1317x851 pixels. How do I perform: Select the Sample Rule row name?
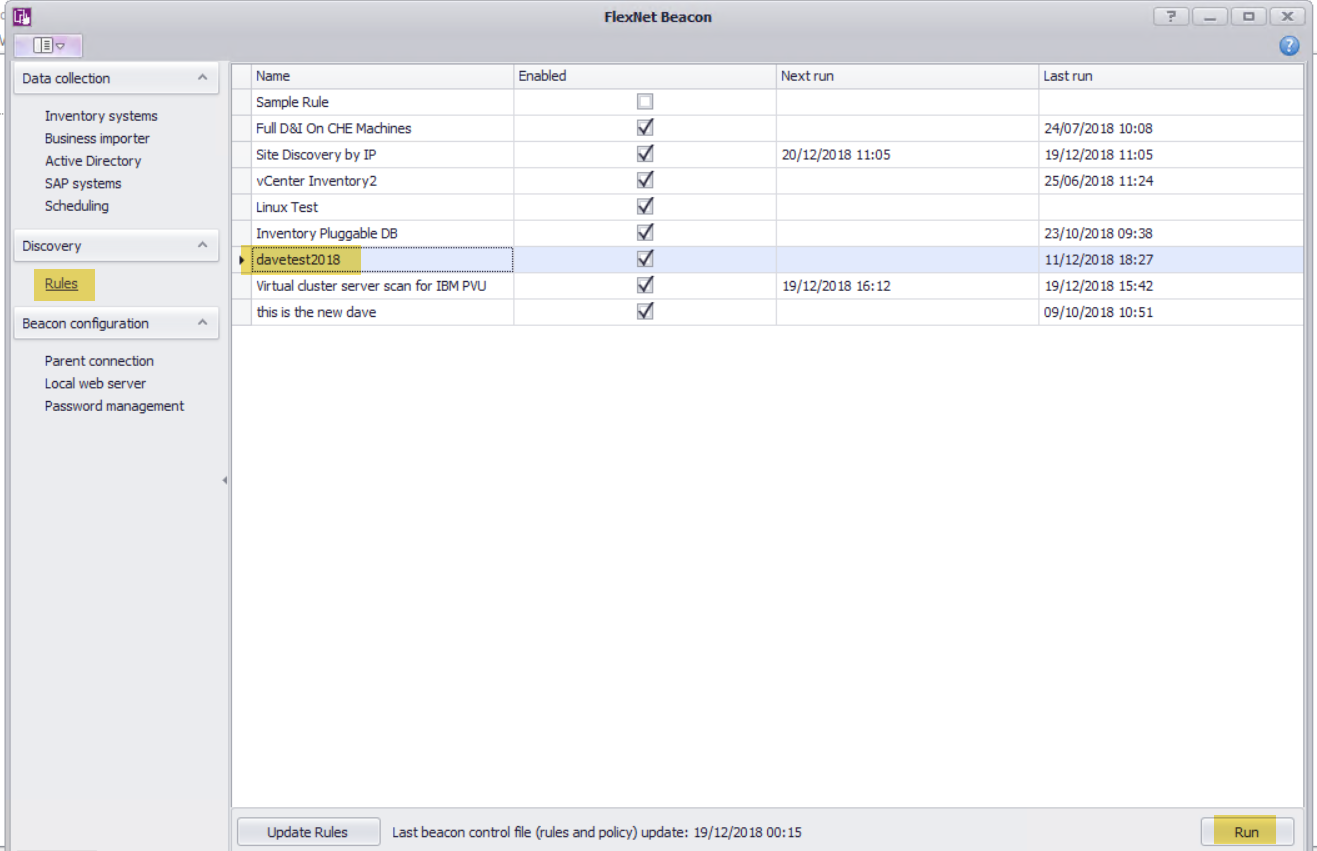[292, 102]
